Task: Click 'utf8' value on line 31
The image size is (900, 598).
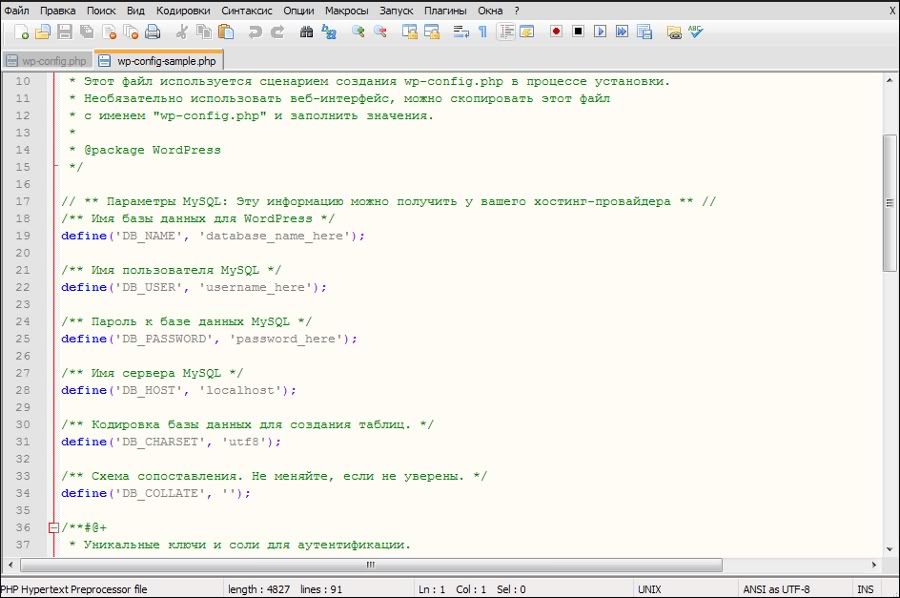Action: coord(243,442)
